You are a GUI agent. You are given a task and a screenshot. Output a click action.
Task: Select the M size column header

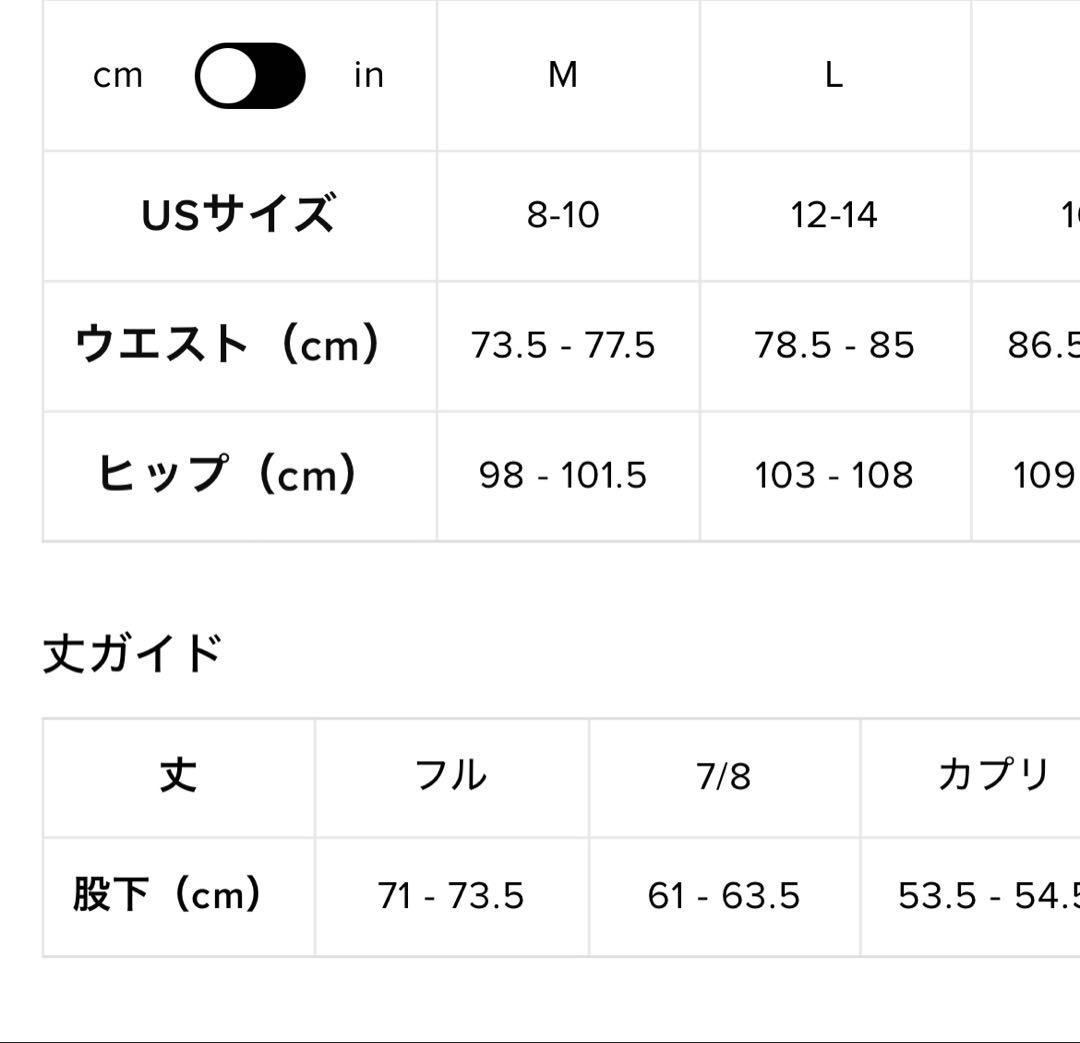tap(565, 74)
